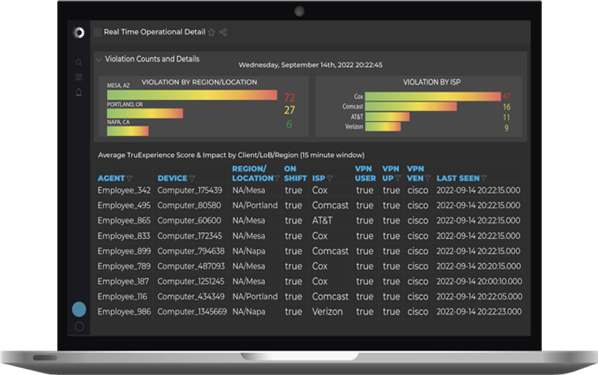Screen dimensions: 598x375
Task: Sort by the LAST SEEN column header
Action: click(x=458, y=178)
